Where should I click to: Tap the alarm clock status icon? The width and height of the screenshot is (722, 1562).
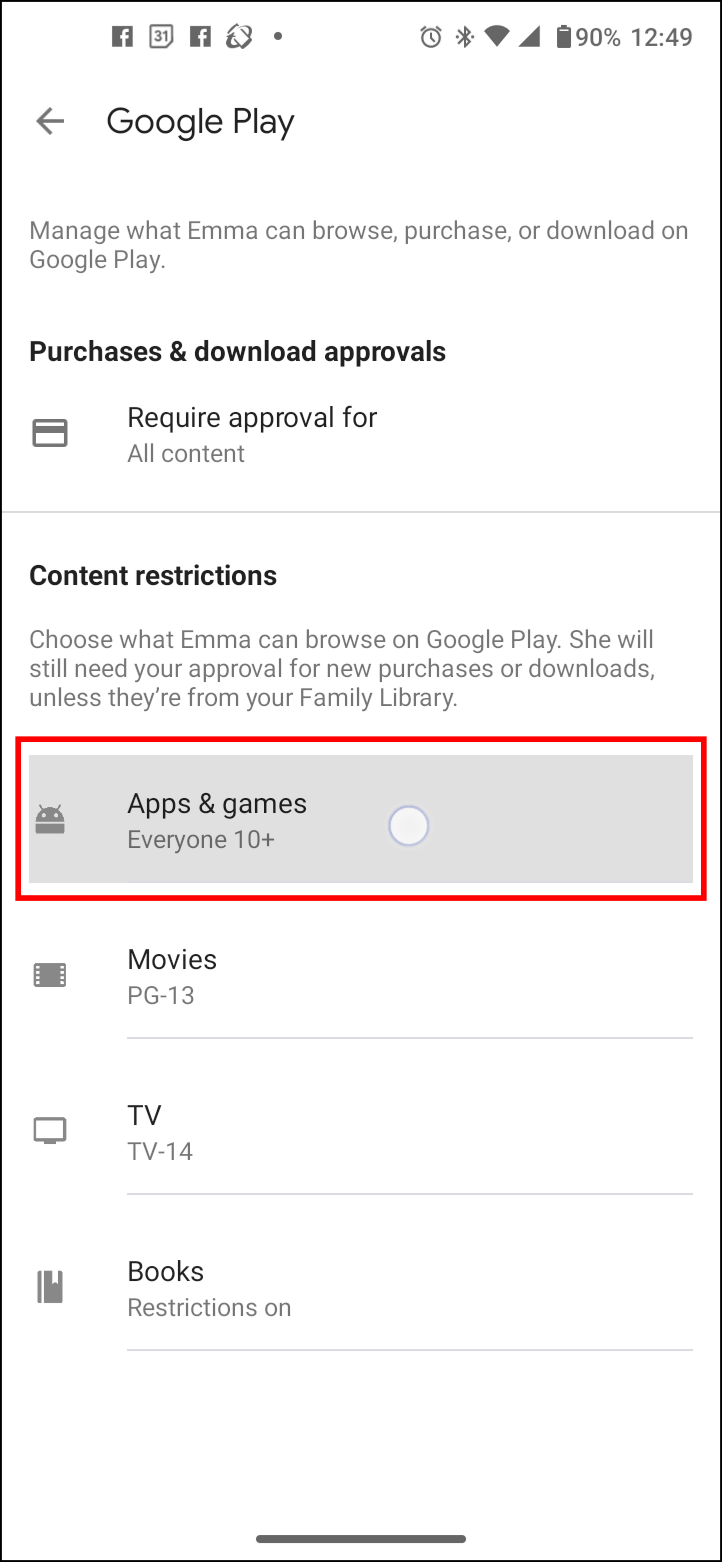431,38
